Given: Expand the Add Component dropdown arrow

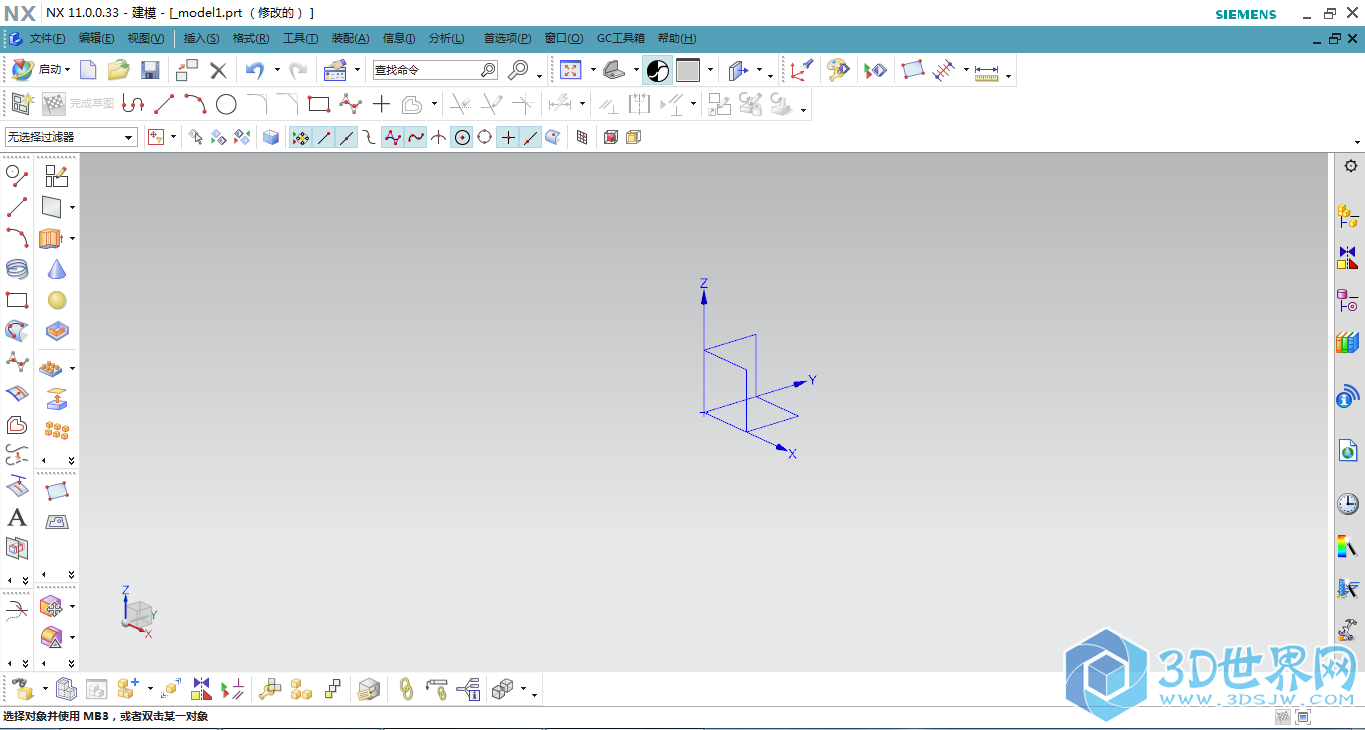Looking at the screenshot, I should point(150,689).
